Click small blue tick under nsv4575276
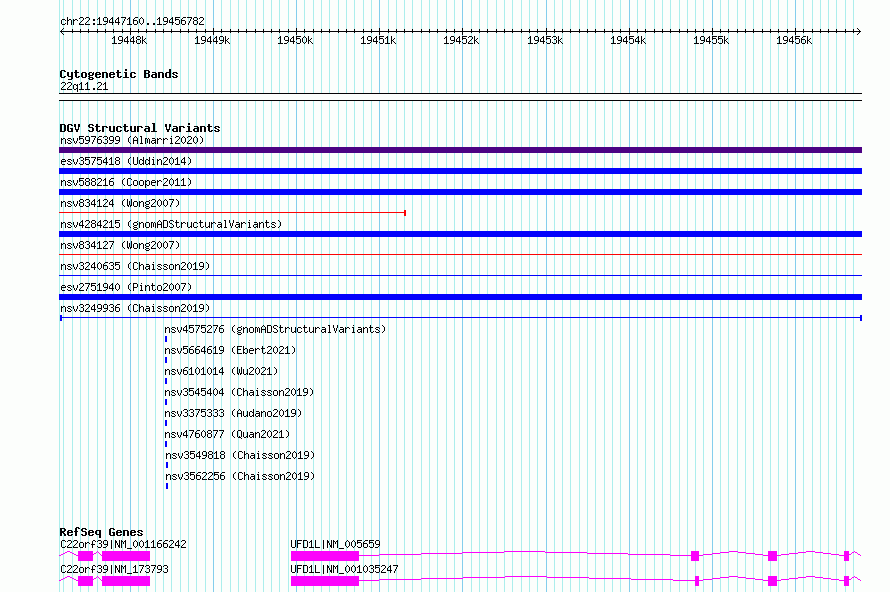The image size is (890, 592). point(166,339)
